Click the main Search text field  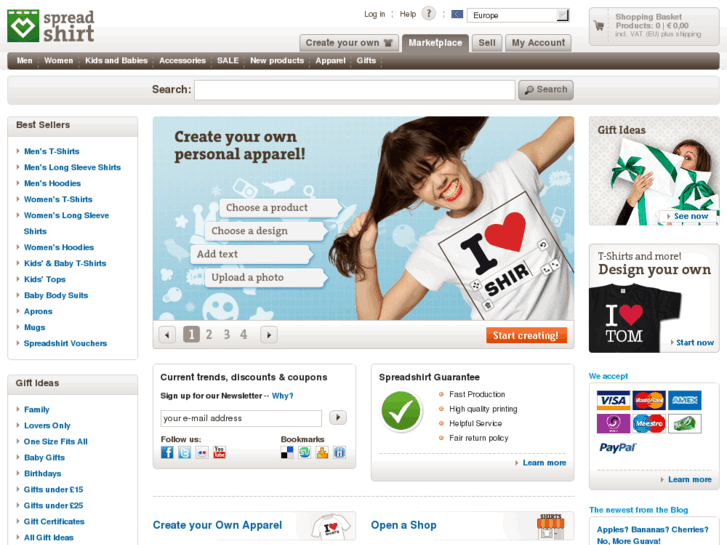[x=355, y=90]
